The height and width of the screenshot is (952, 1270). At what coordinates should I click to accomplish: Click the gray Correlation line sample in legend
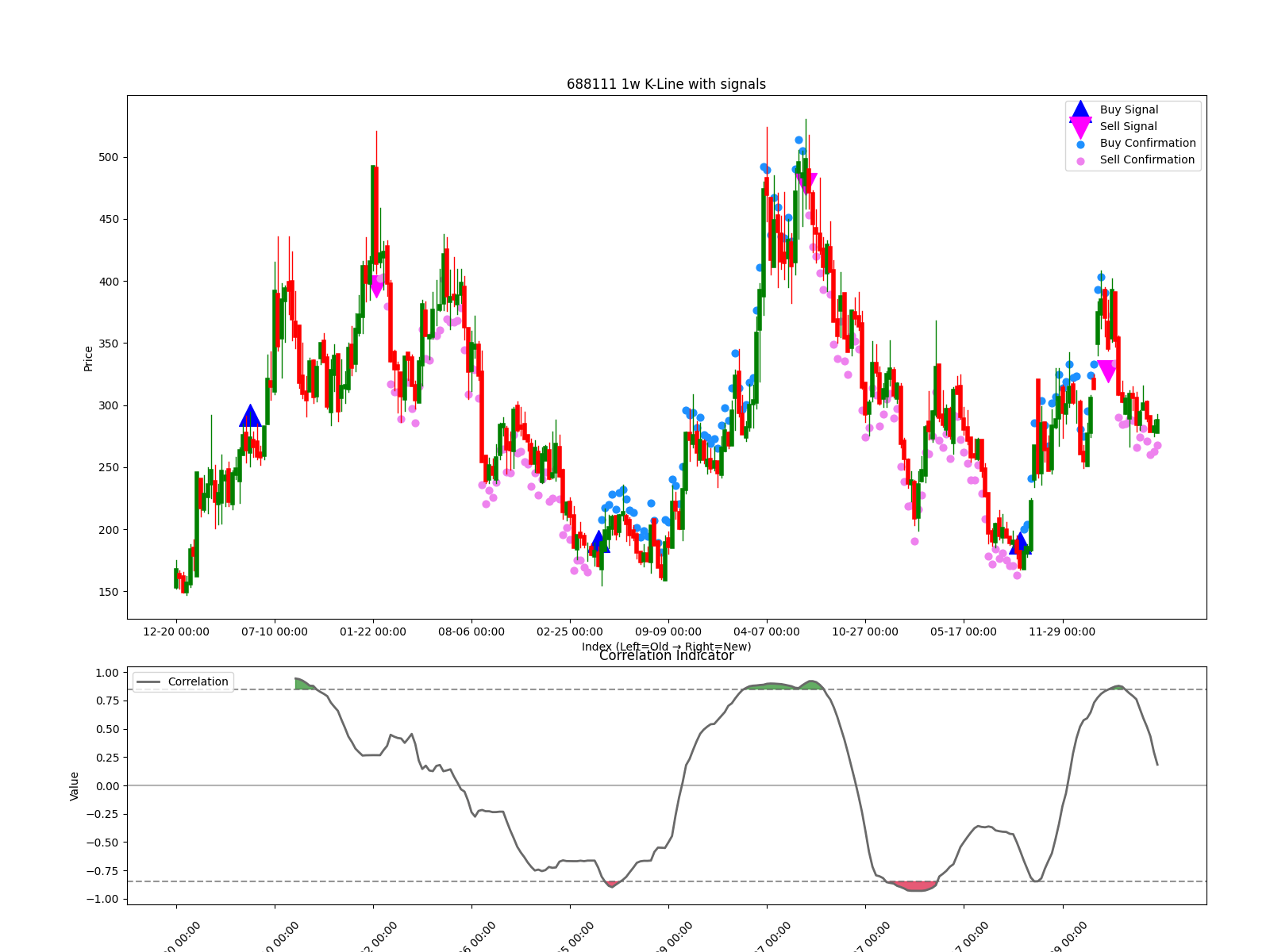click(x=148, y=682)
